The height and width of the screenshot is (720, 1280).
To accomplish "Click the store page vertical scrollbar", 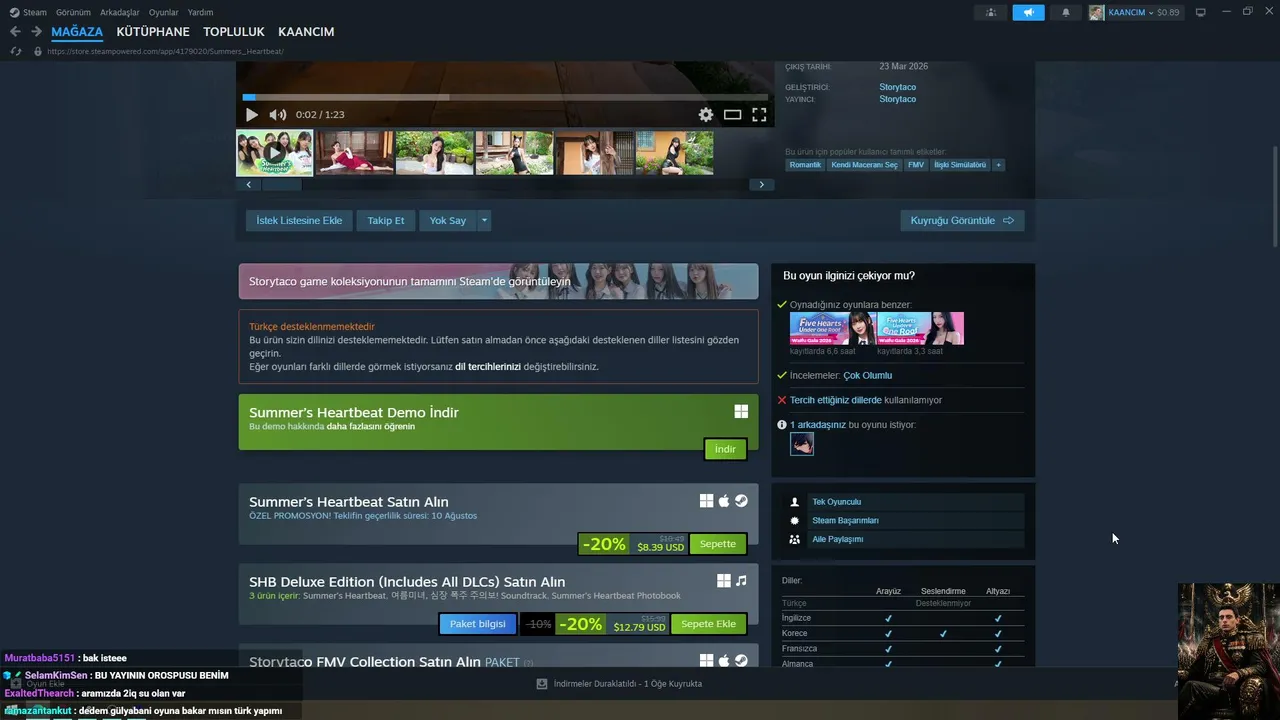I will pyautogui.click(x=1275, y=197).
